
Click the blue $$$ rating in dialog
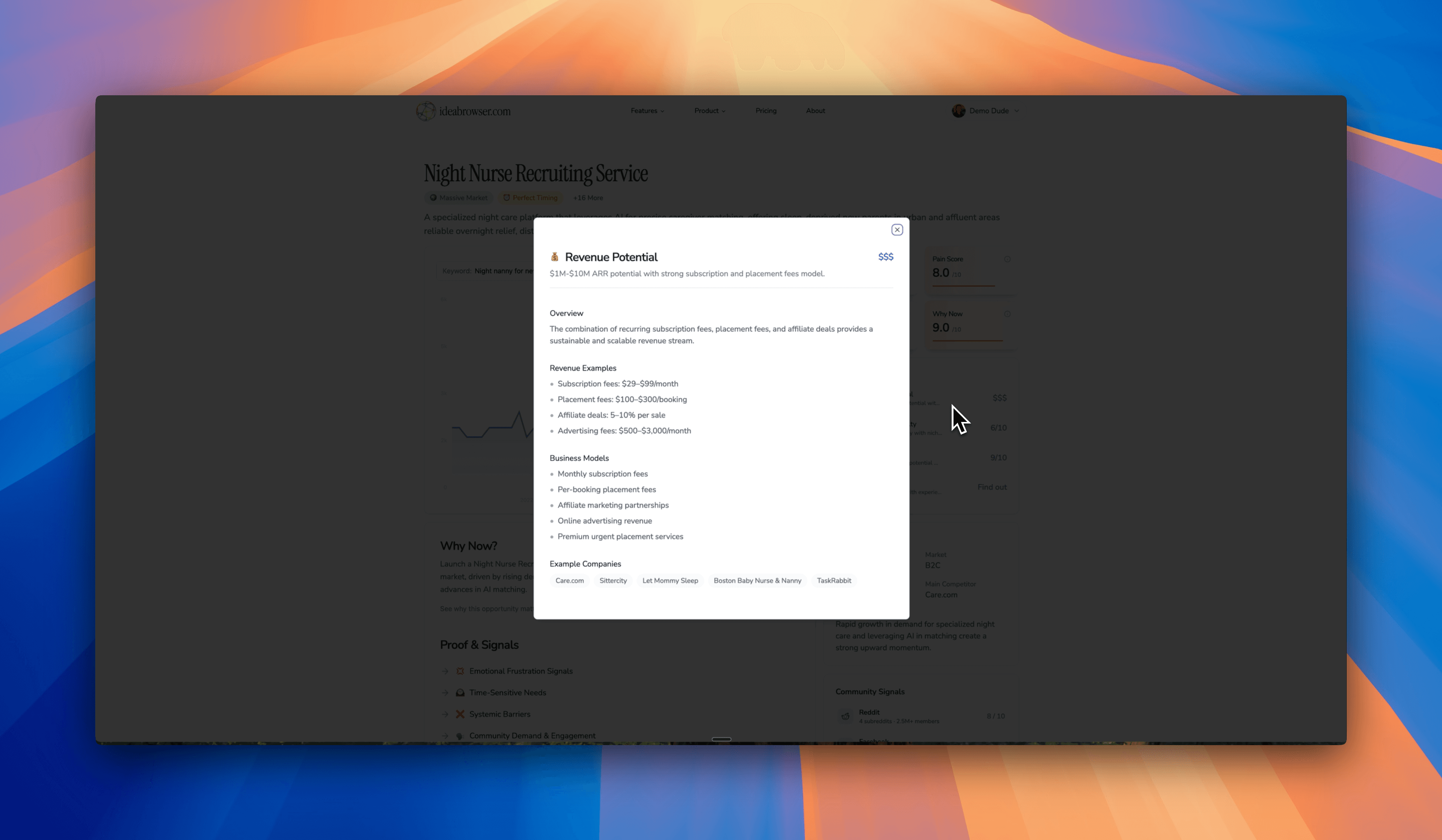[x=885, y=257]
